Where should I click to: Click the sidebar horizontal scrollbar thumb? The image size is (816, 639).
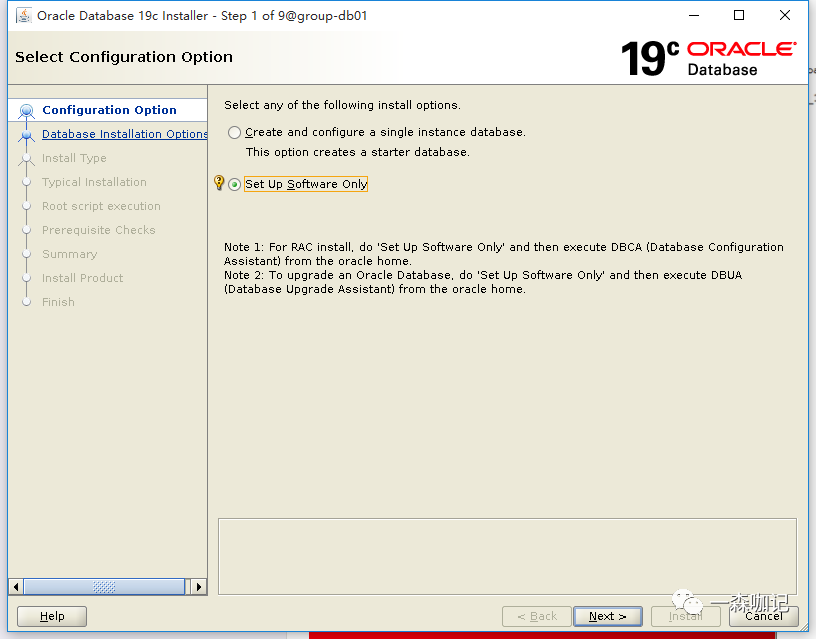[104, 587]
